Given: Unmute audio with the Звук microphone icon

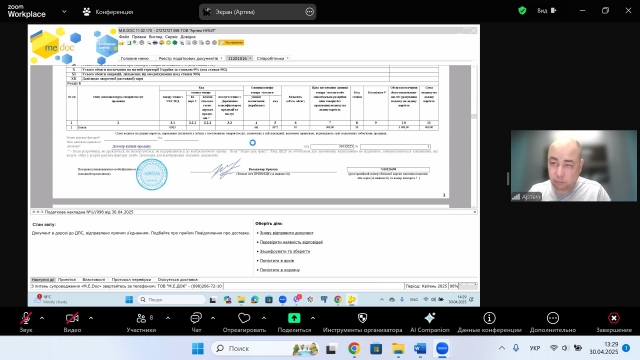Looking at the screenshot, I should (x=26, y=318).
